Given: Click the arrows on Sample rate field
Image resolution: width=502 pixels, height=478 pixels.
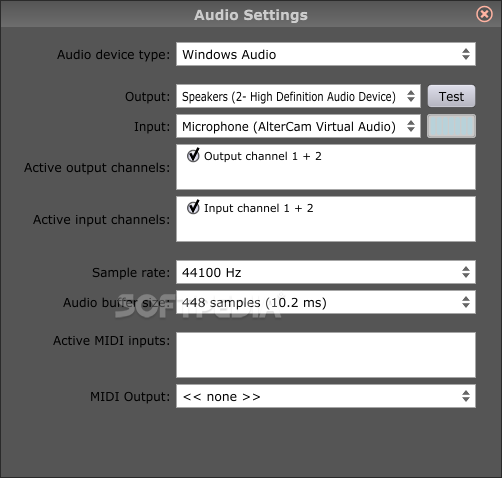Looking at the screenshot, I should (x=466, y=272).
